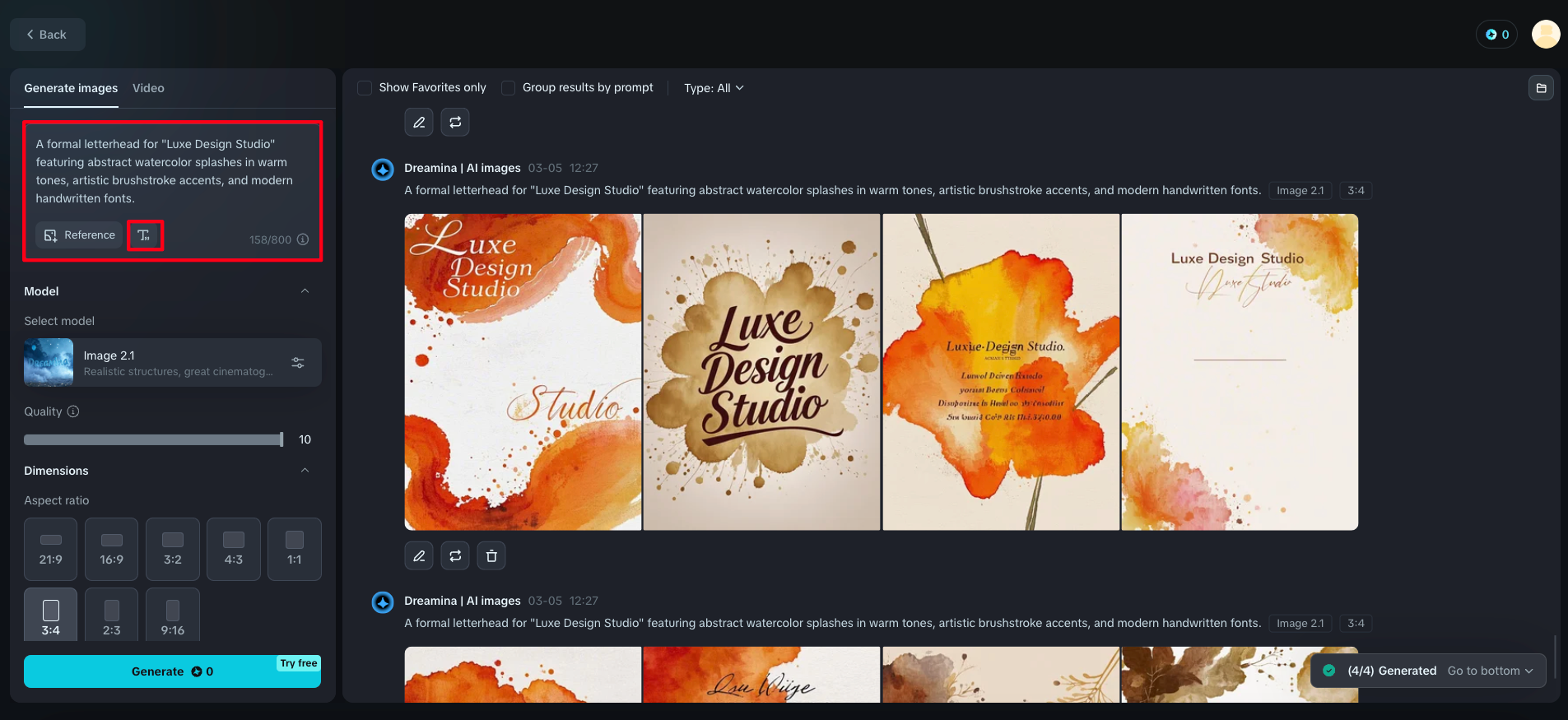Delete the first generation with trash icon
Image resolution: width=1568 pixels, height=720 pixels.
coord(491,556)
